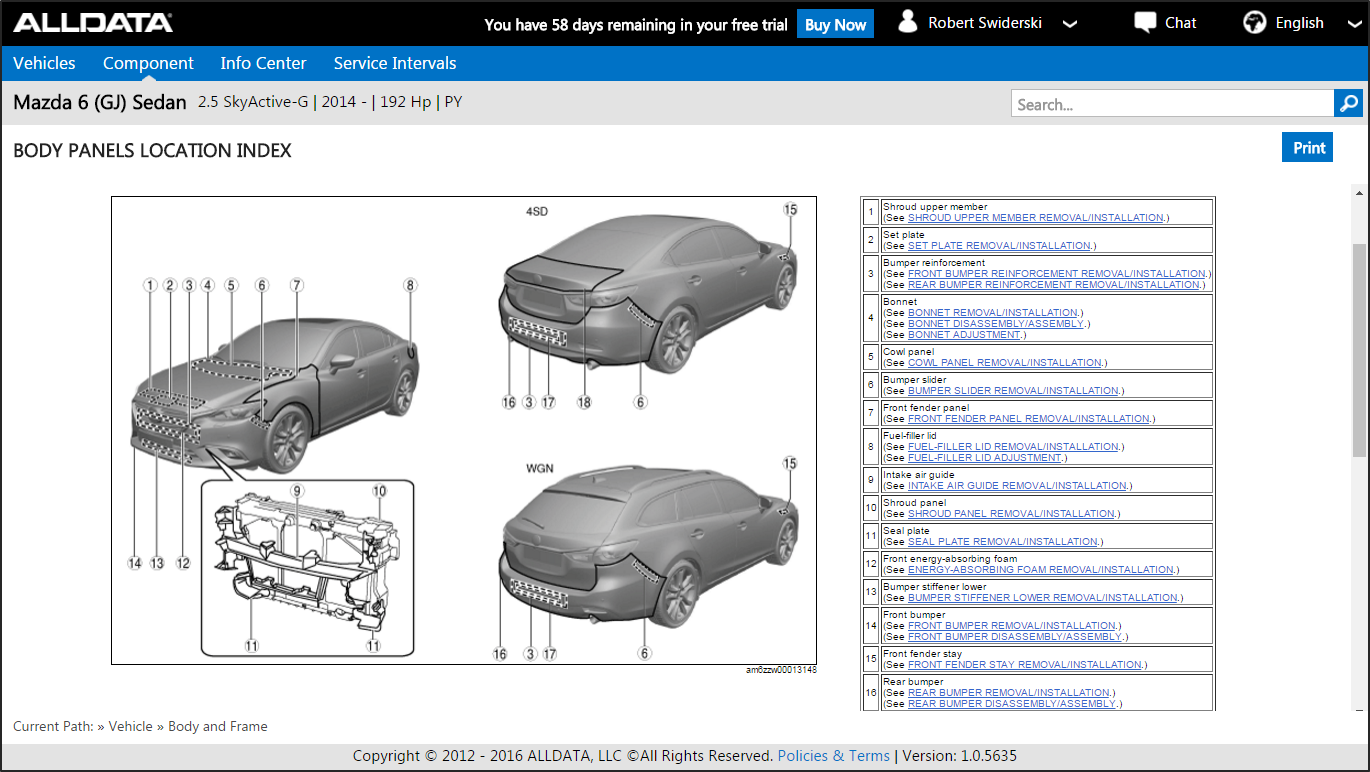Viewport: 1370px width, 772px height.
Task: Click the "Fuel-filler lid" row text
Action: tap(910, 436)
